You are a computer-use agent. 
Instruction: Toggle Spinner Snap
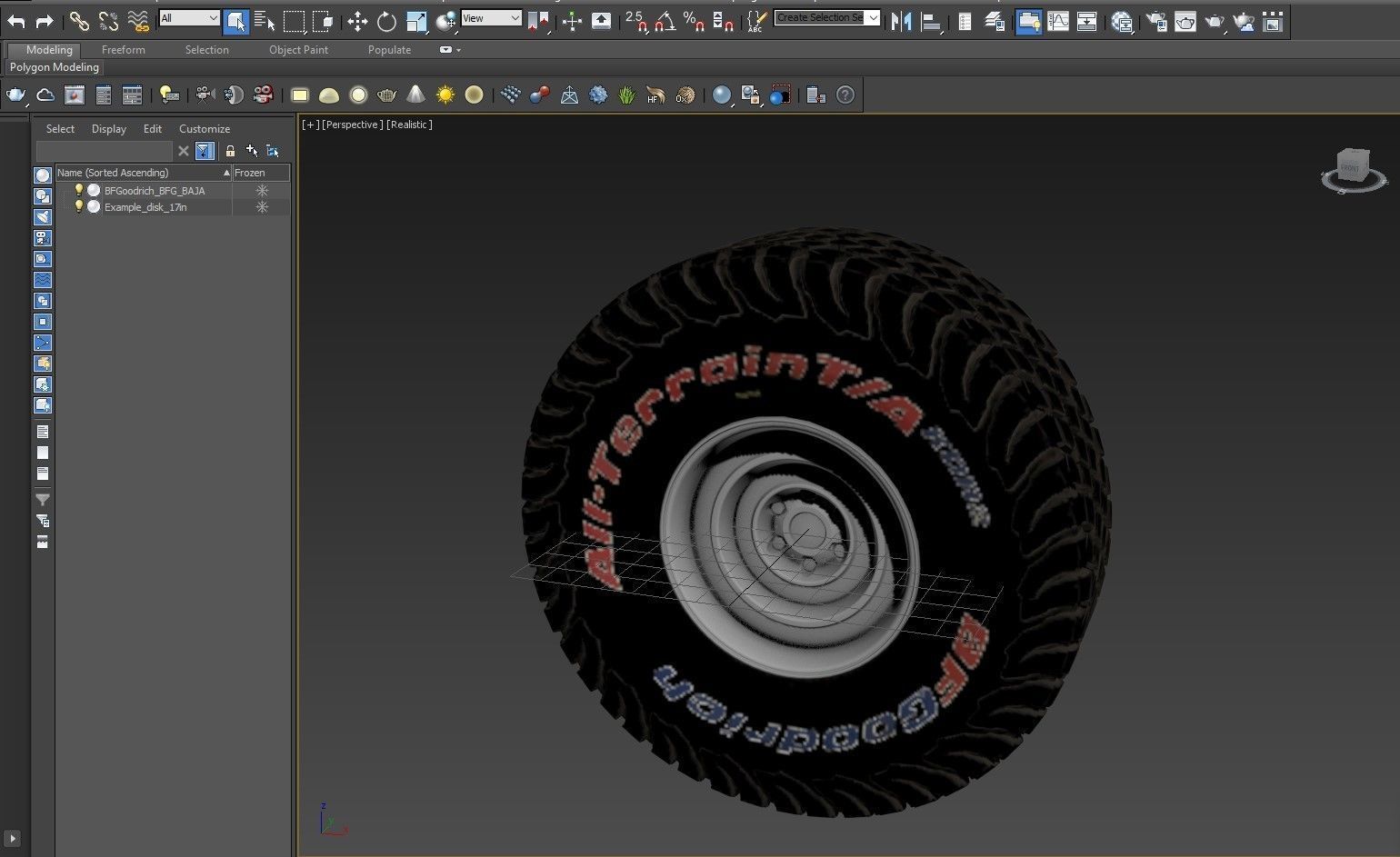click(x=724, y=21)
